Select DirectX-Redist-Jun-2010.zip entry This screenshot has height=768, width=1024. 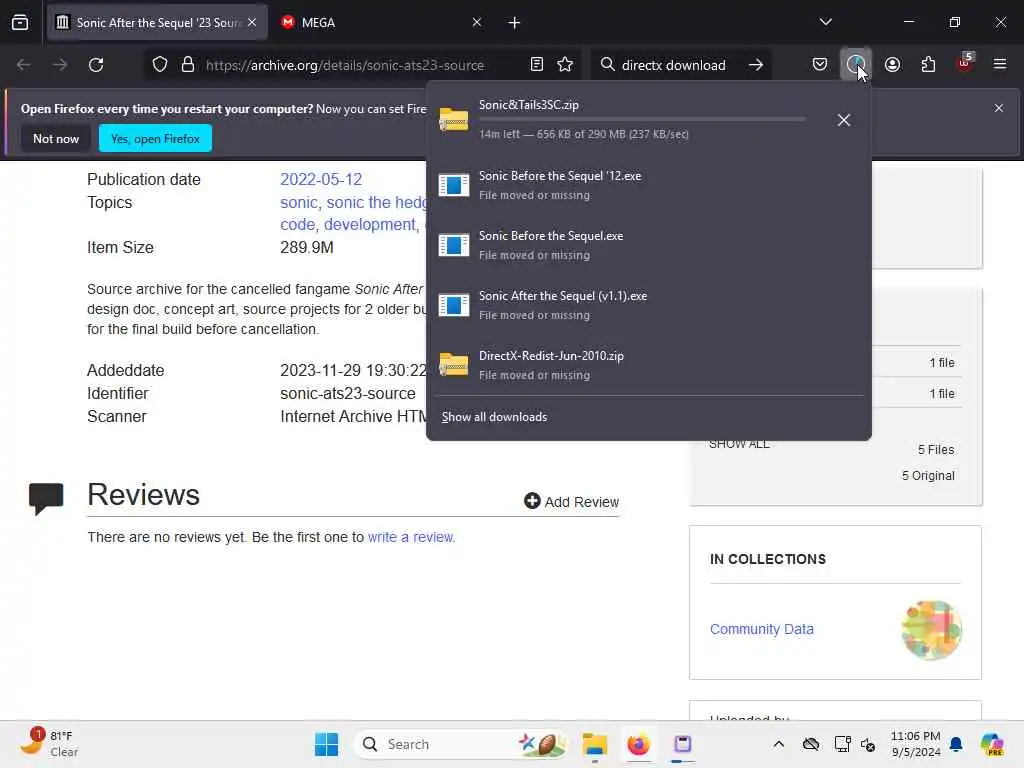[648, 365]
